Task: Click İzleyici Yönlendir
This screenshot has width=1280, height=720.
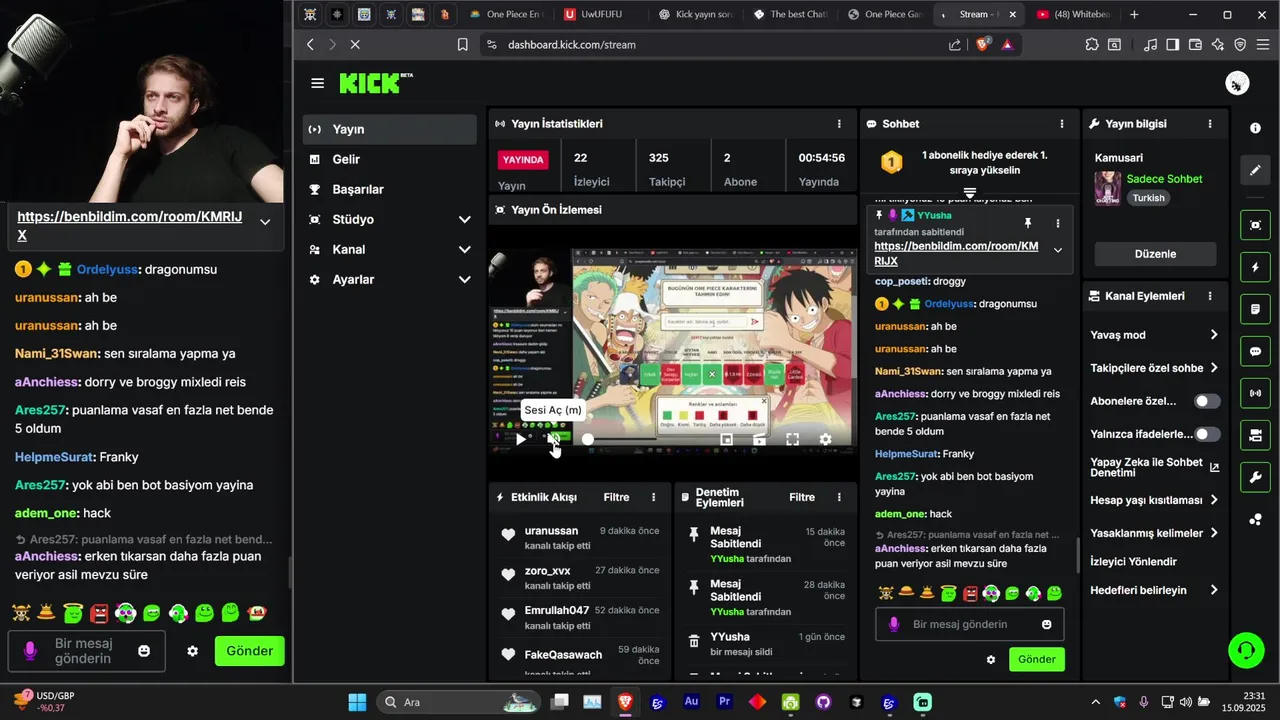Action: tap(1133, 562)
